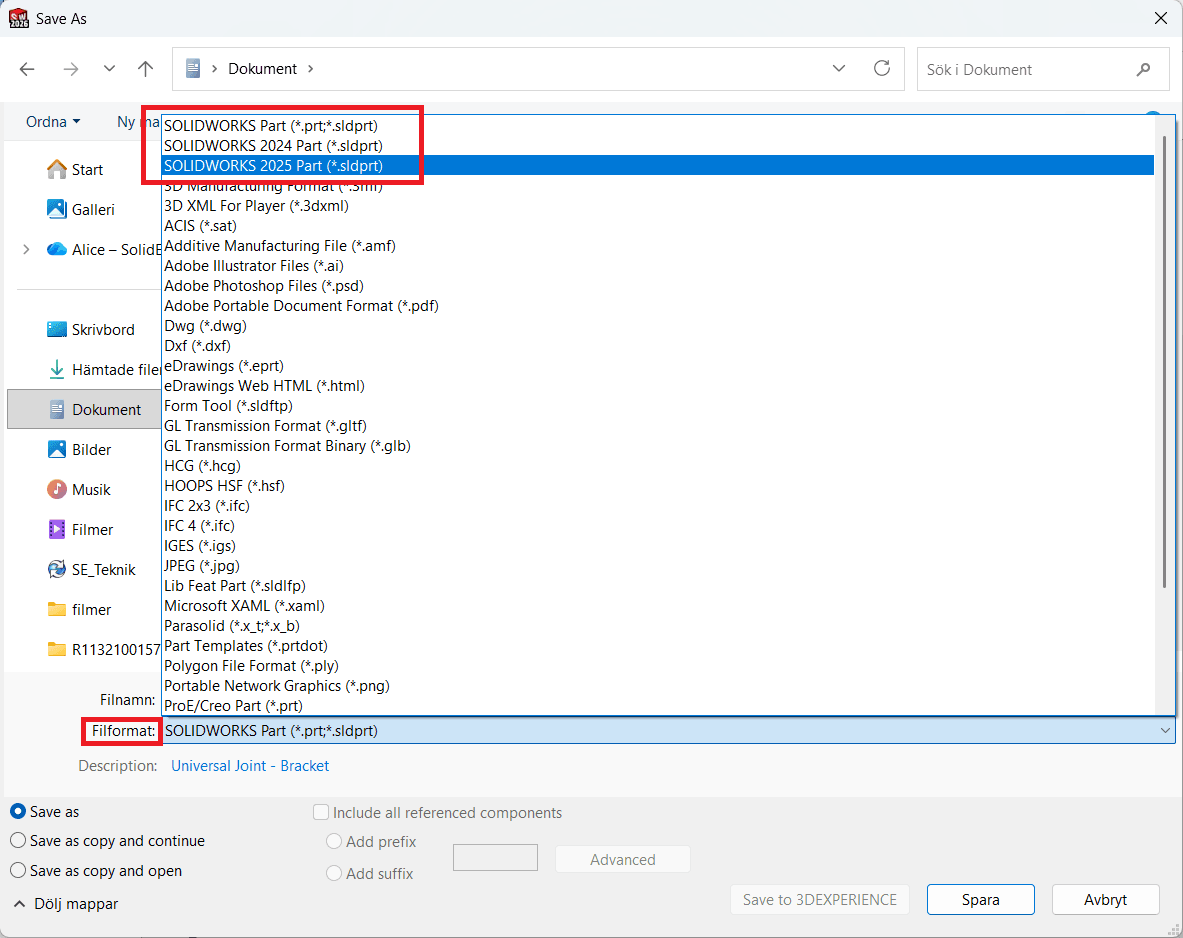The height and width of the screenshot is (938, 1183).
Task: Choose eDrawings (*.eprt) format
Action: coord(658,365)
